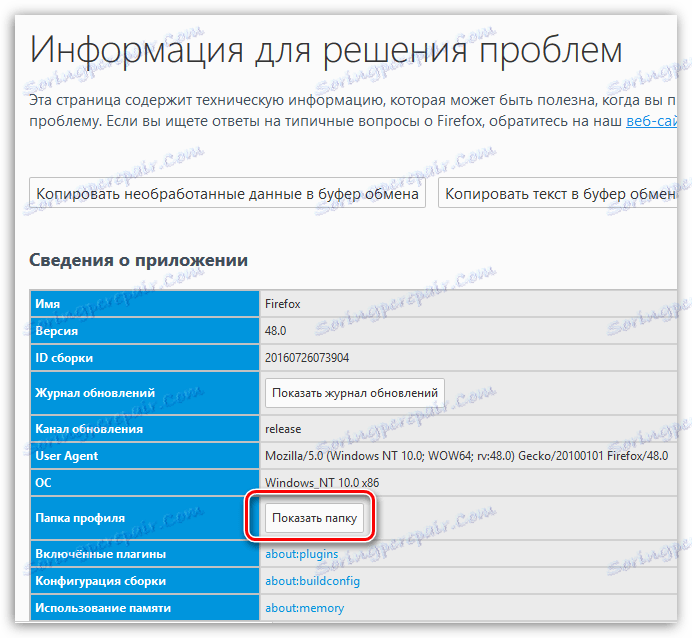
Task: Select the version value '48.0'
Action: coord(275,331)
